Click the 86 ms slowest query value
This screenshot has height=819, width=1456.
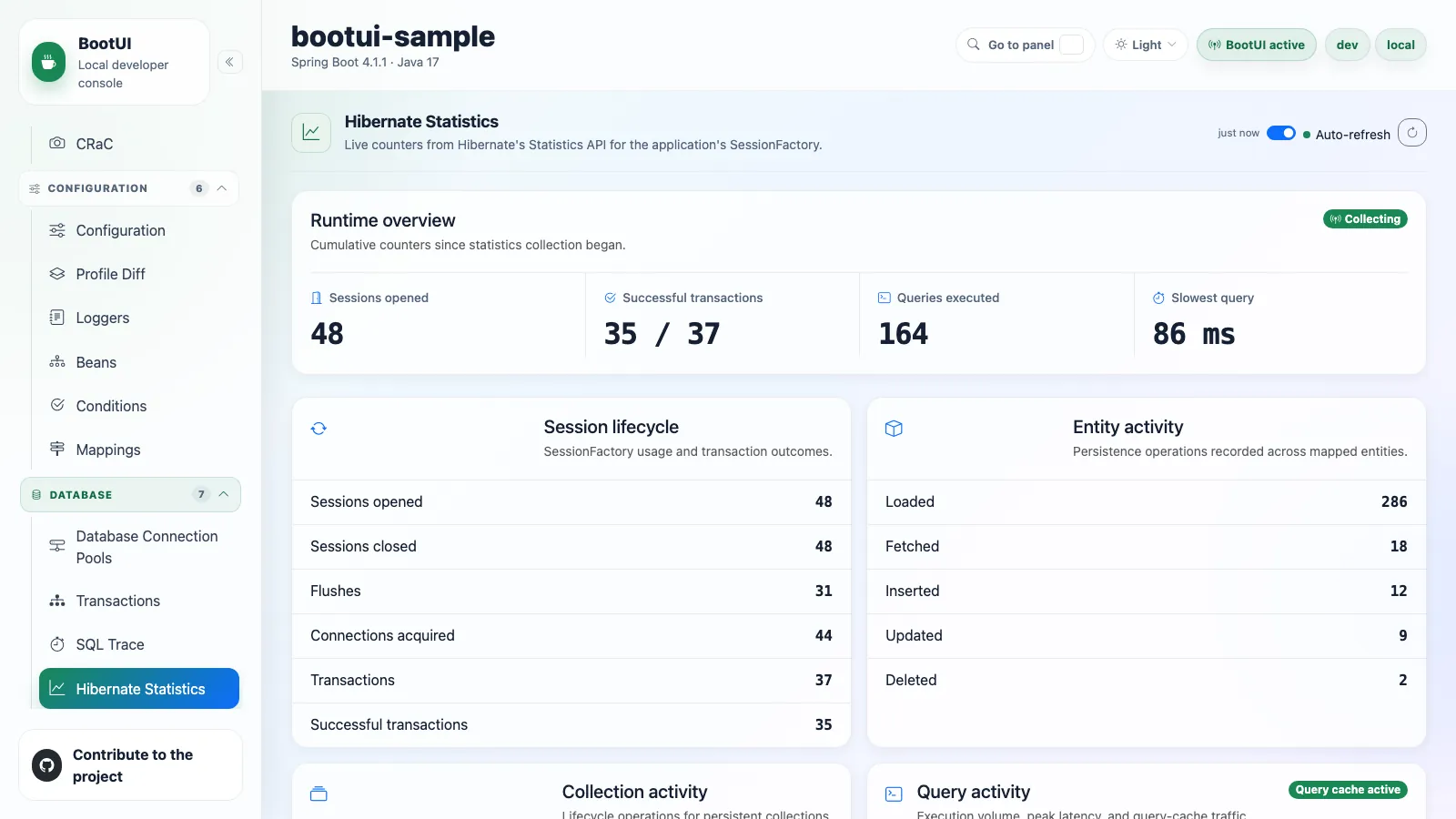[x=1194, y=334]
